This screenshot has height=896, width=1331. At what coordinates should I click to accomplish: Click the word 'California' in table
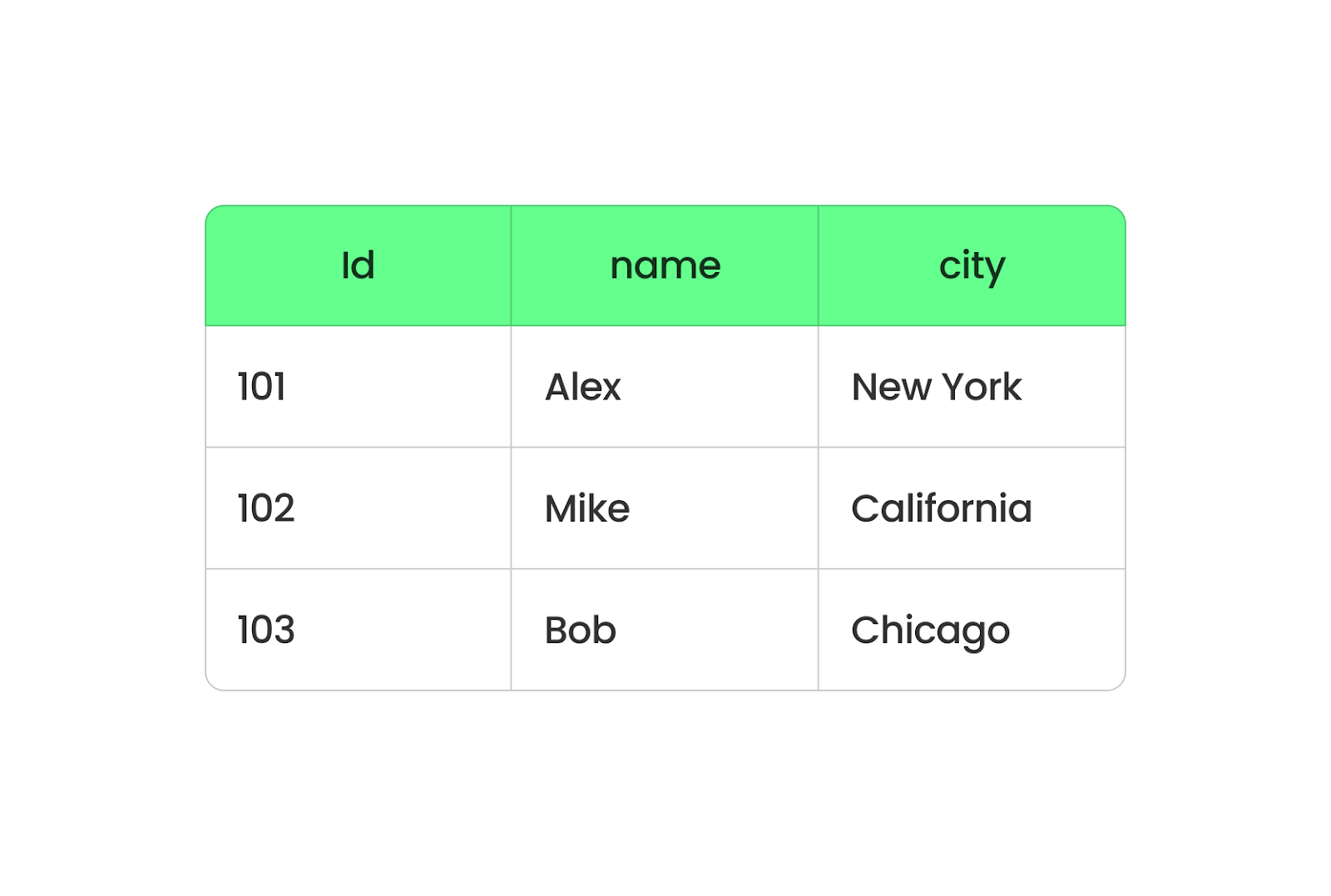(x=942, y=508)
